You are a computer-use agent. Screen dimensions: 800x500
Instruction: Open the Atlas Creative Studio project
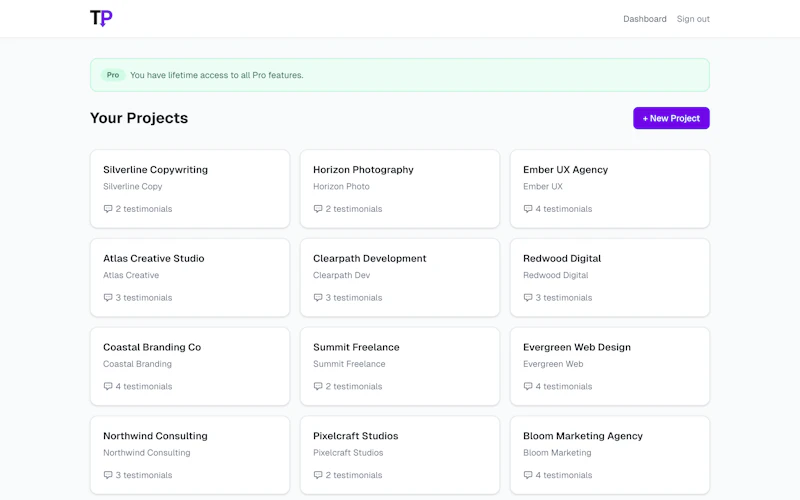(x=190, y=278)
